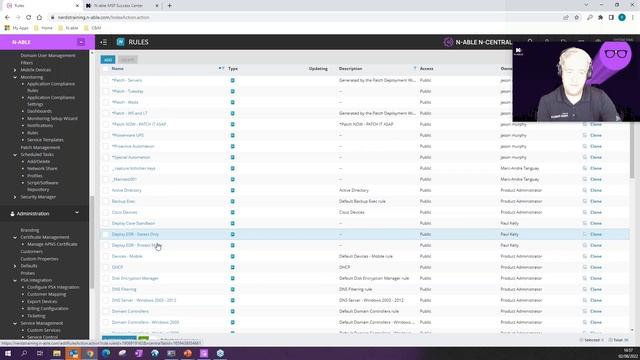Collapse the Scheduled Tasks tree node
The height and width of the screenshot is (360, 640).
tap(15, 155)
